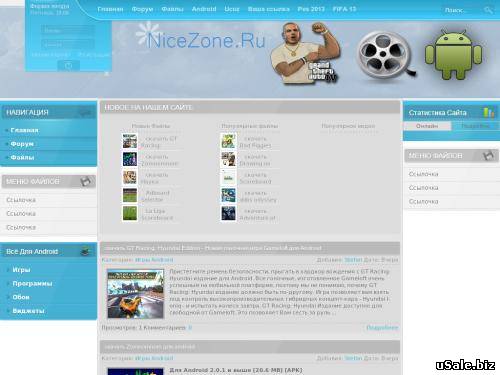
Task: Click the bar chart icon in the site statistics header
Action: [x=489, y=112]
